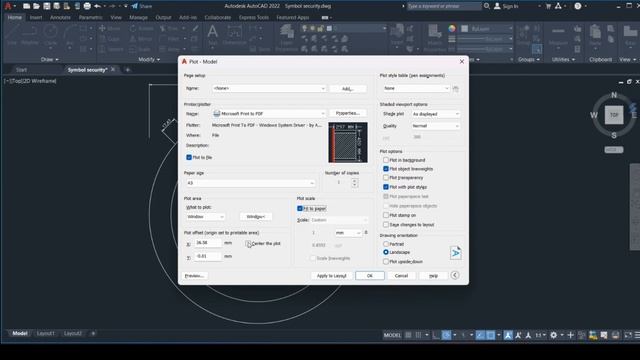Click the collapse dialog arrow button
The height and width of the screenshot is (360, 640).
point(455,275)
